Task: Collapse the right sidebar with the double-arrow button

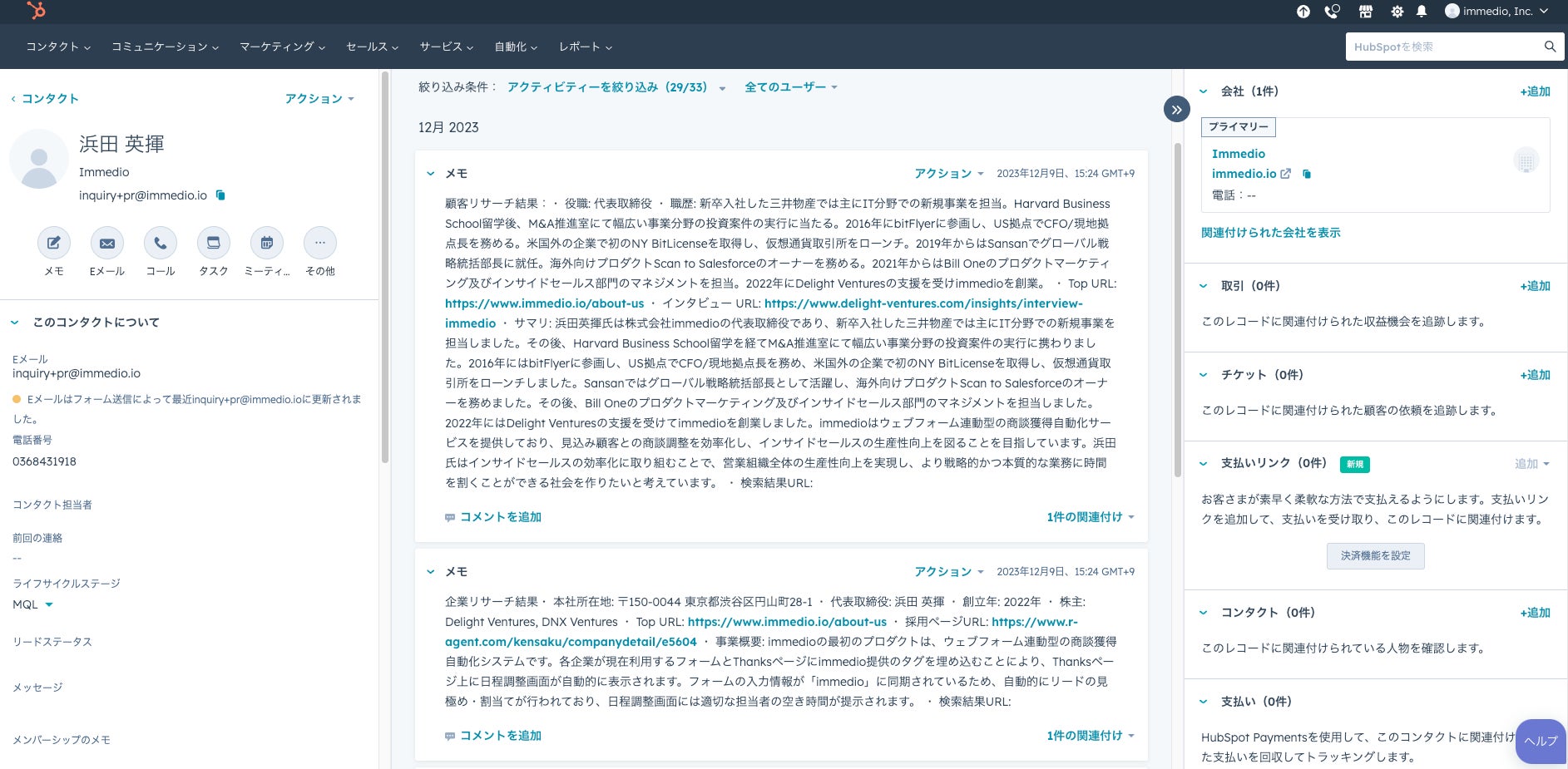Action: click(1176, 109)
